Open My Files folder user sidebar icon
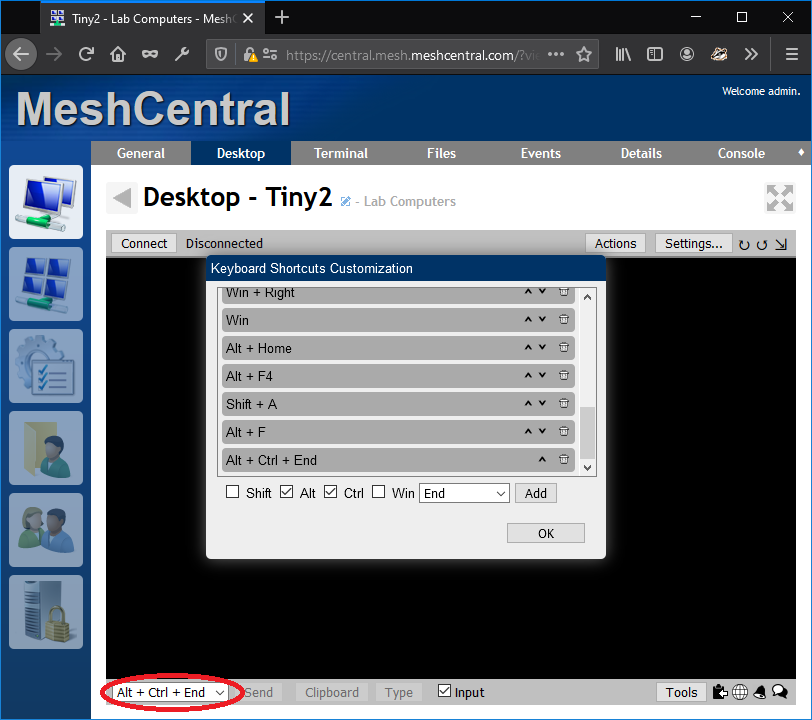Screen dimensions: 812x720 [46, 448]
